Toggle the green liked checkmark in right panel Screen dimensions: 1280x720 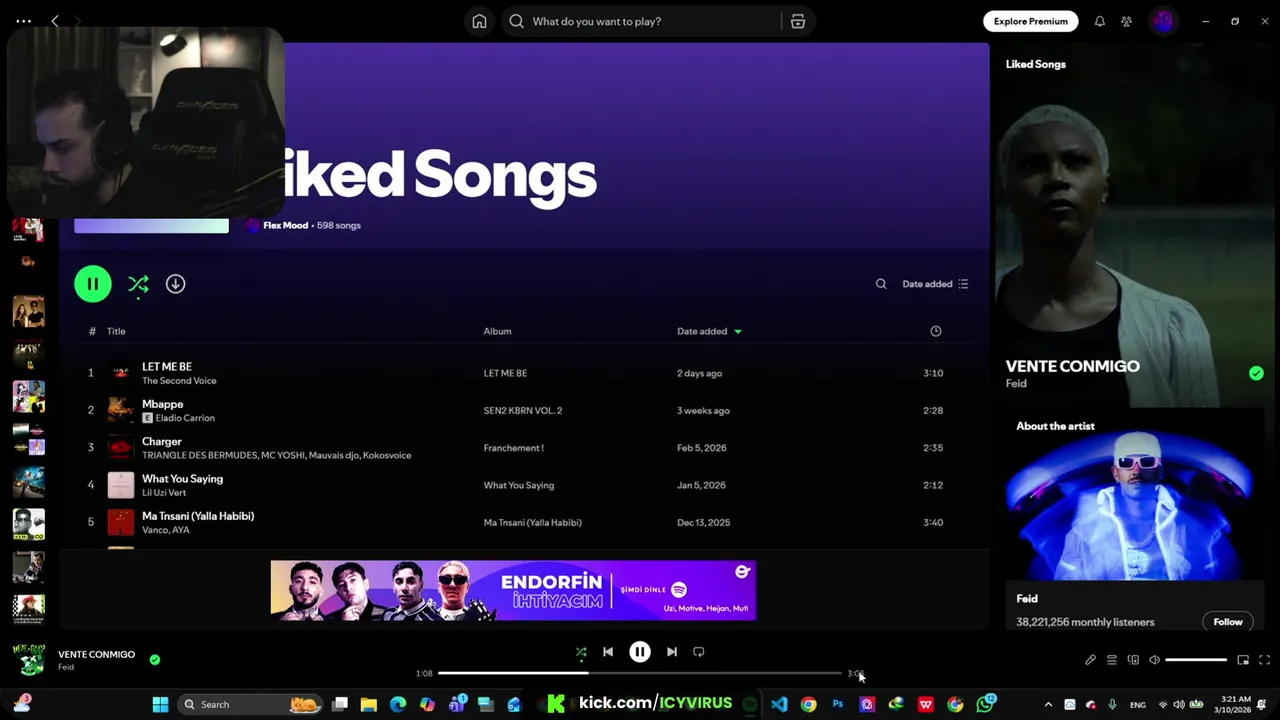pyautogui.click(x=1256, y=373)
